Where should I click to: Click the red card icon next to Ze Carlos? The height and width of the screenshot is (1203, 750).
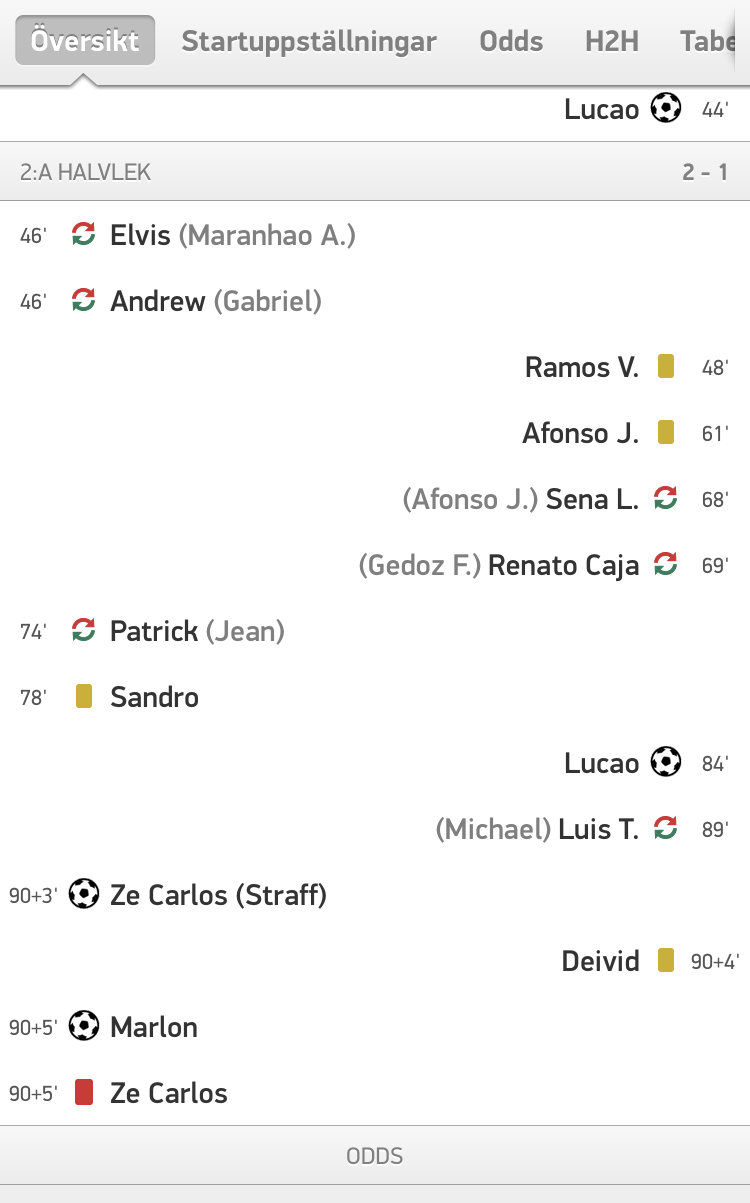pos(84,1092)
